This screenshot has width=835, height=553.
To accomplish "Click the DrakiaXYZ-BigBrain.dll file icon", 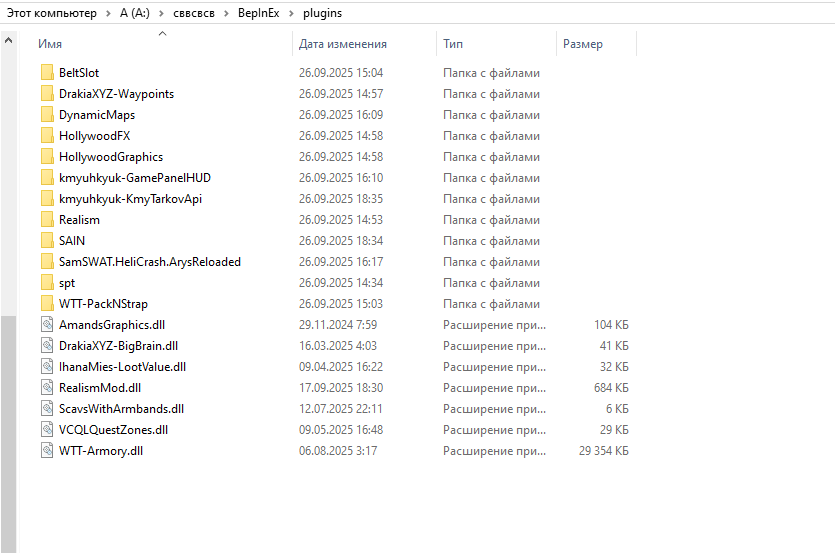I will click(47, 346).
